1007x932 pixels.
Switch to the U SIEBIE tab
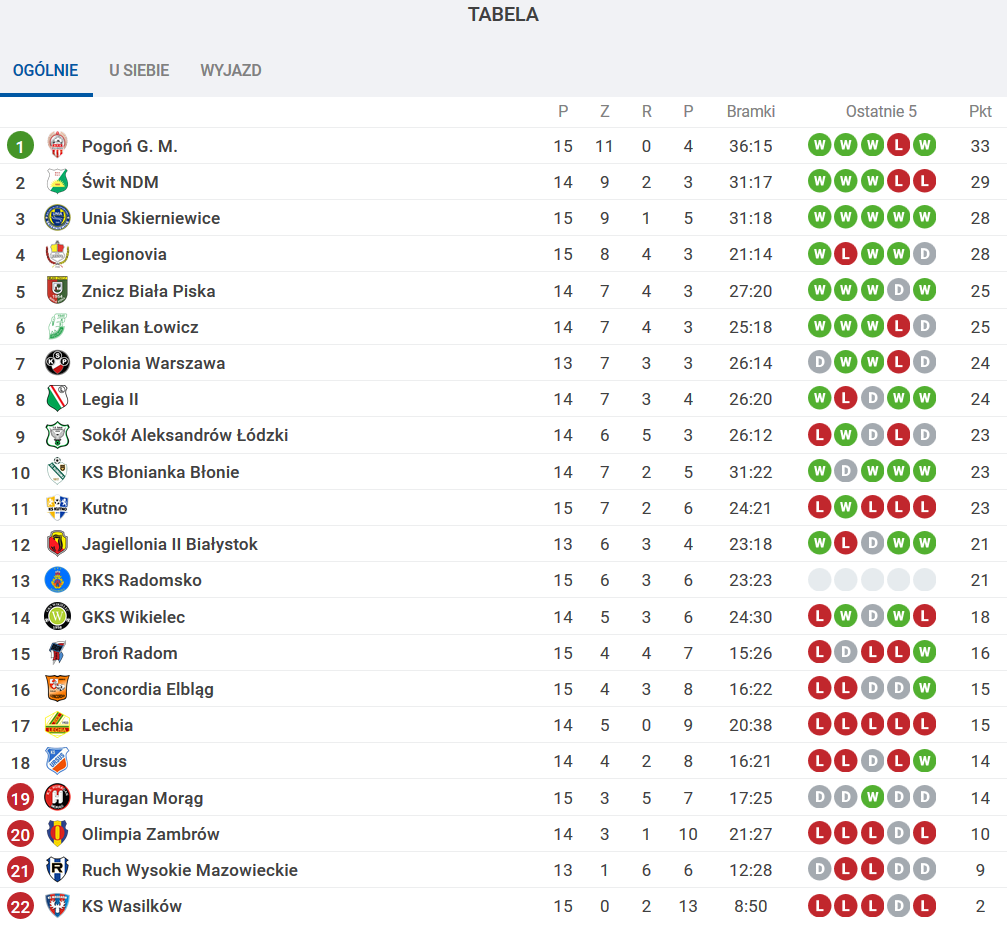click(x=139, y=70)
